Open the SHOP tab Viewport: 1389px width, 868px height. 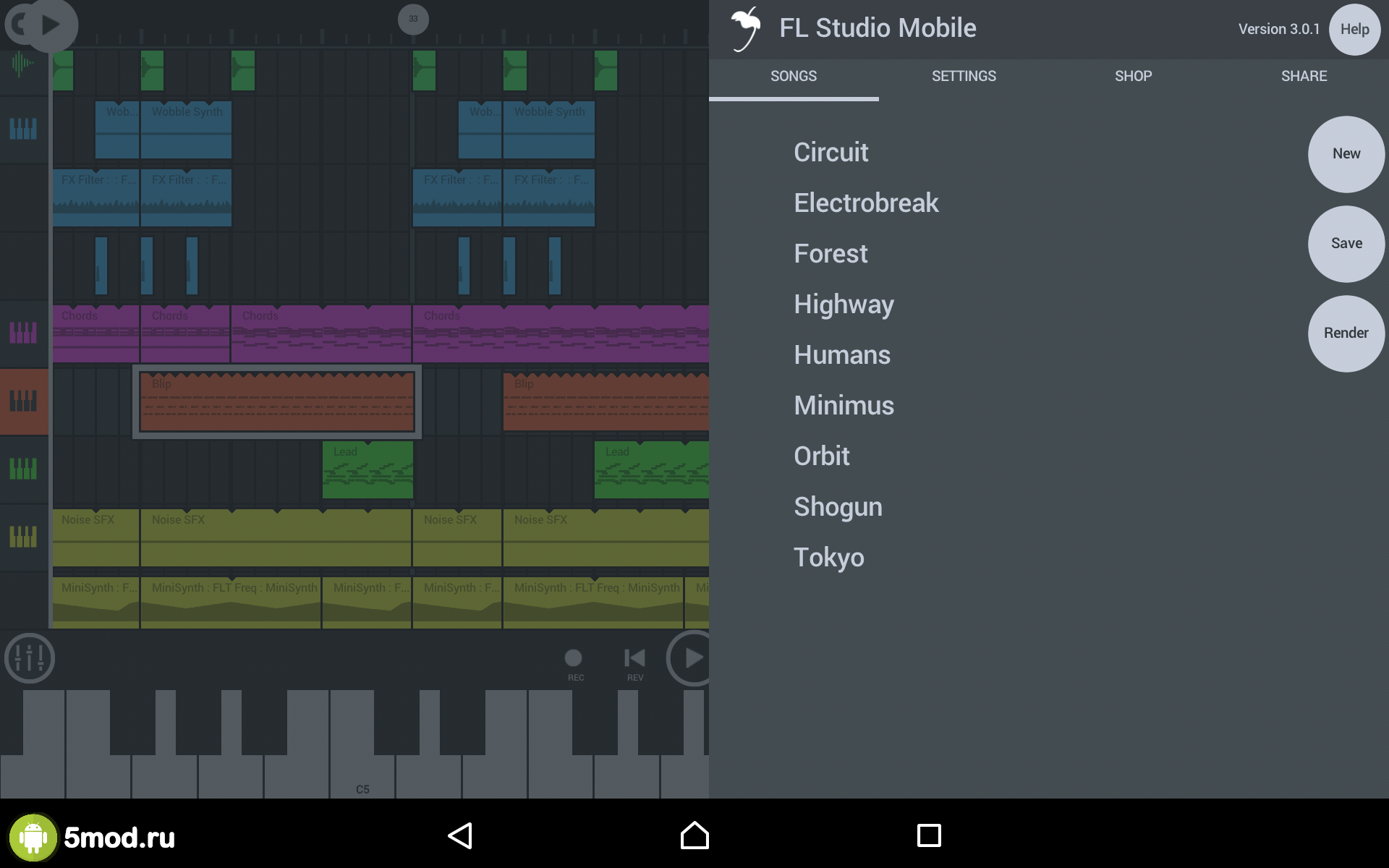pyautogui.click(x=1133, y=76)
